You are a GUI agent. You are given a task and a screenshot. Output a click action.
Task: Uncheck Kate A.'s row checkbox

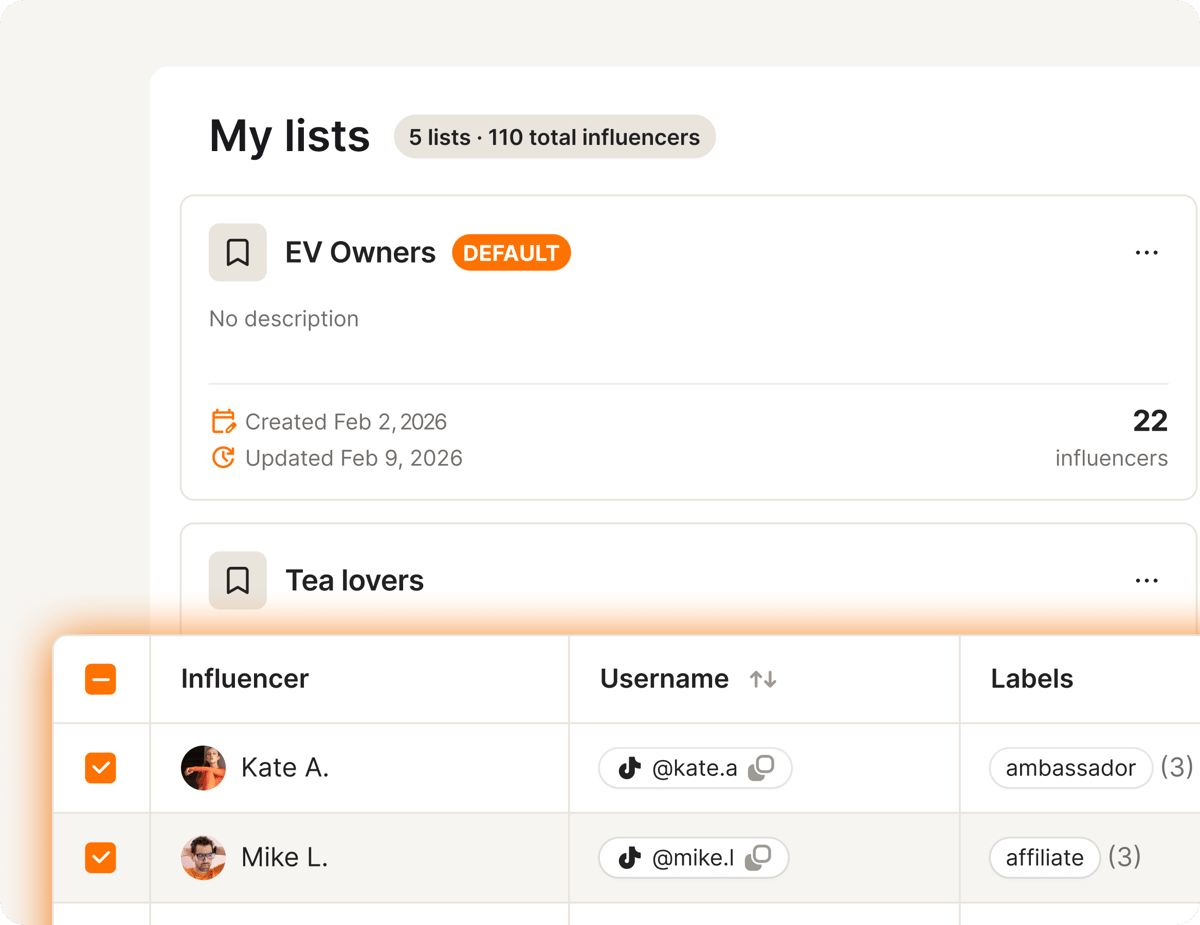click(x=101, y=768)
